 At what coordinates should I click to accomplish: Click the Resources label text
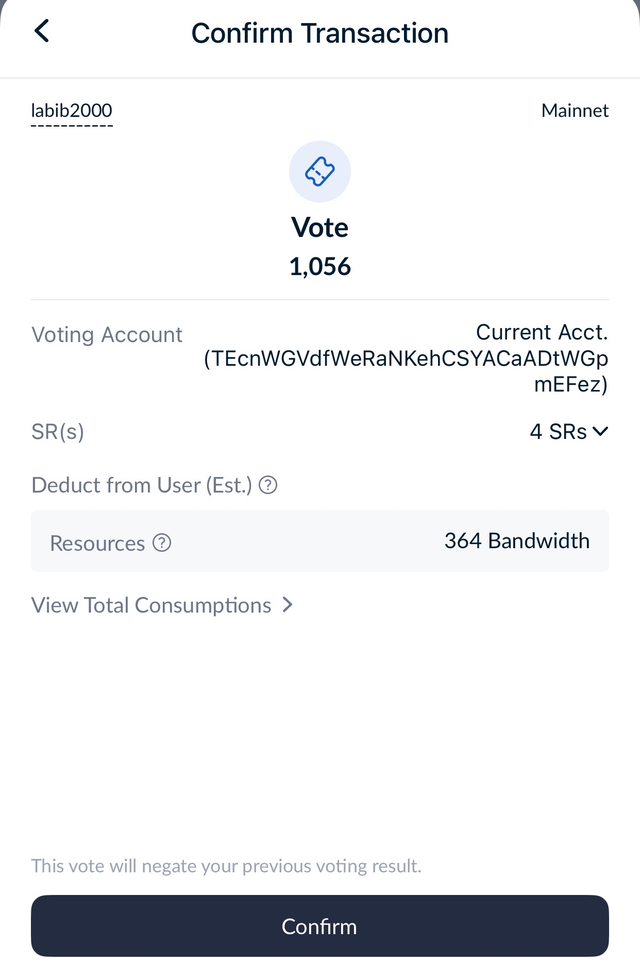[x=97, y=543]
